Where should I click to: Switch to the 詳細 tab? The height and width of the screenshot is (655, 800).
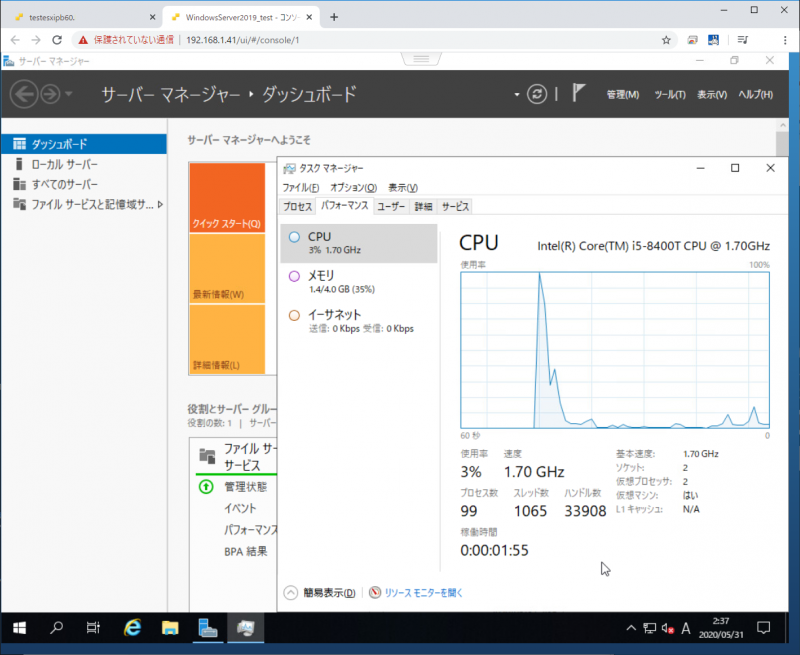pos(423,207)
